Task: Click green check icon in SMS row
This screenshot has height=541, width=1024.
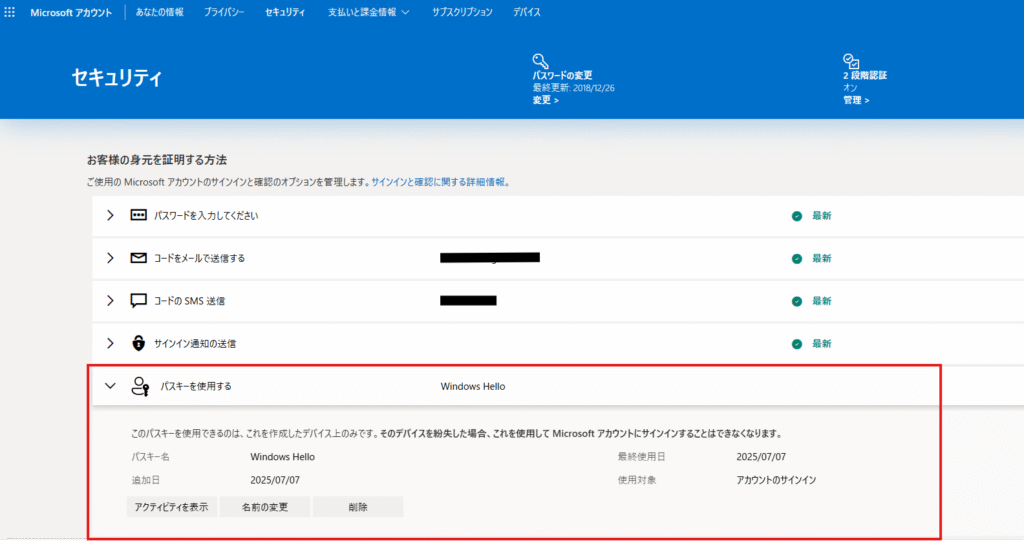Action: click(797, 301)
